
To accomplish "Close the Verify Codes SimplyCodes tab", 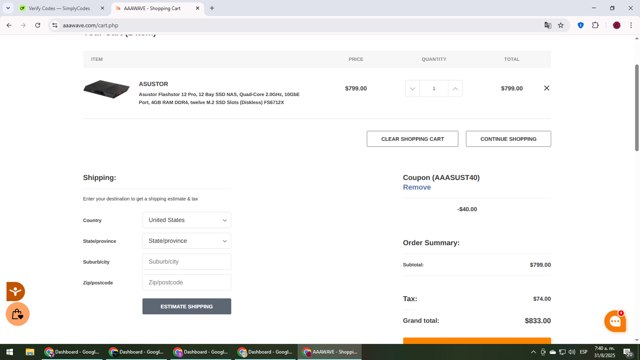I will coord(102,8).
